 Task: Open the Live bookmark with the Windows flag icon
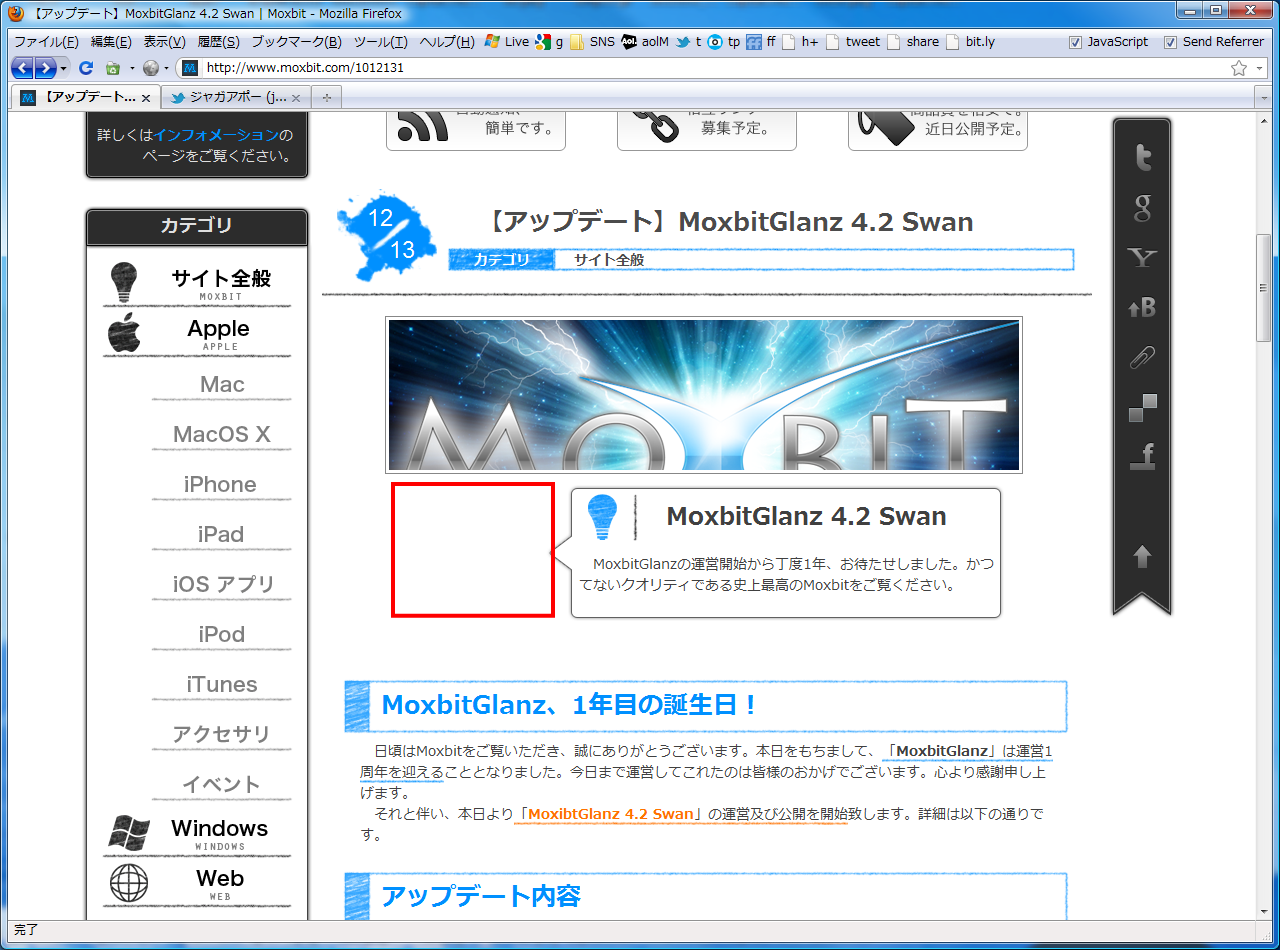[x=506, y=42]
